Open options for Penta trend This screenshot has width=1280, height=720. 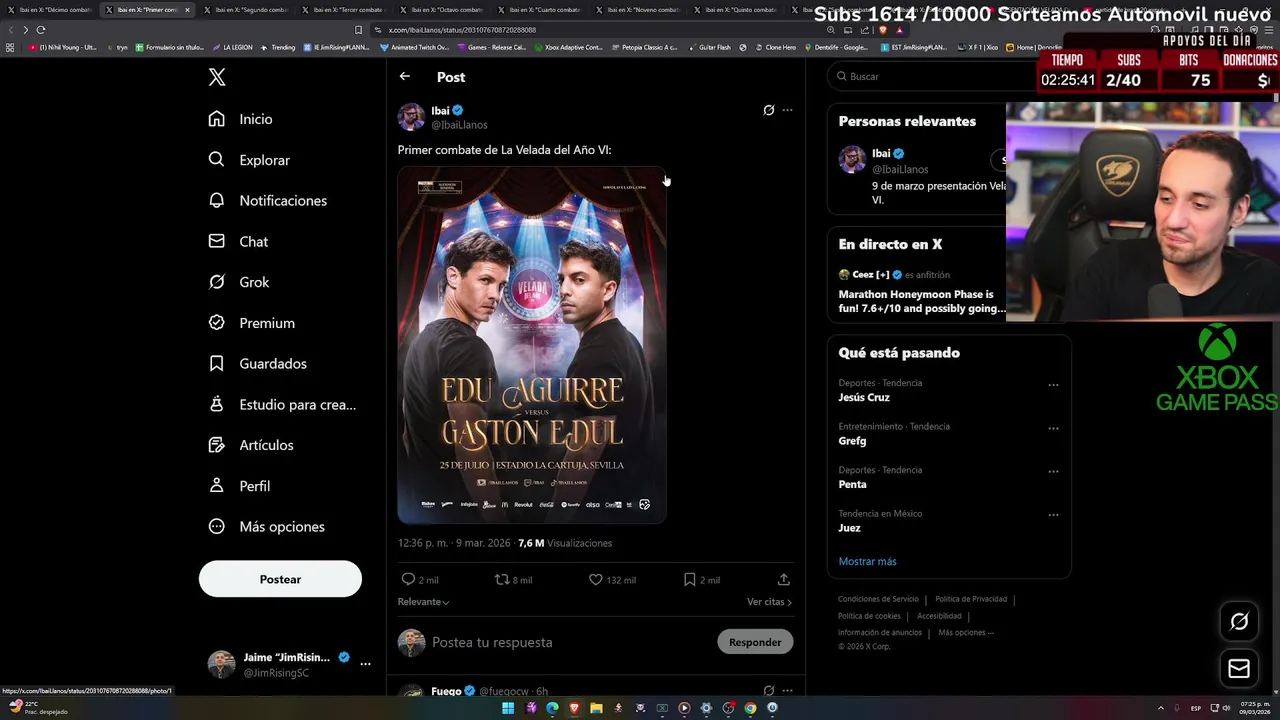pos(1053,472)
